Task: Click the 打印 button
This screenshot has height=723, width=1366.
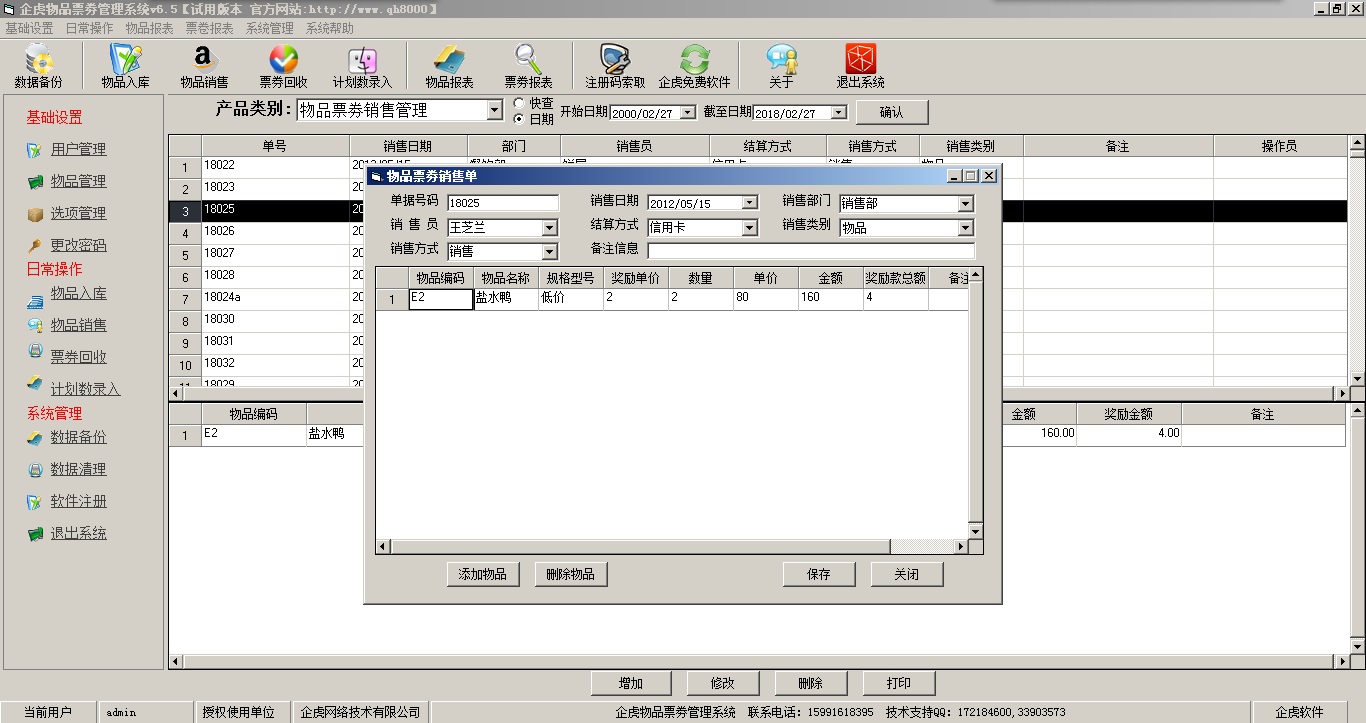Action: (899, 683)
